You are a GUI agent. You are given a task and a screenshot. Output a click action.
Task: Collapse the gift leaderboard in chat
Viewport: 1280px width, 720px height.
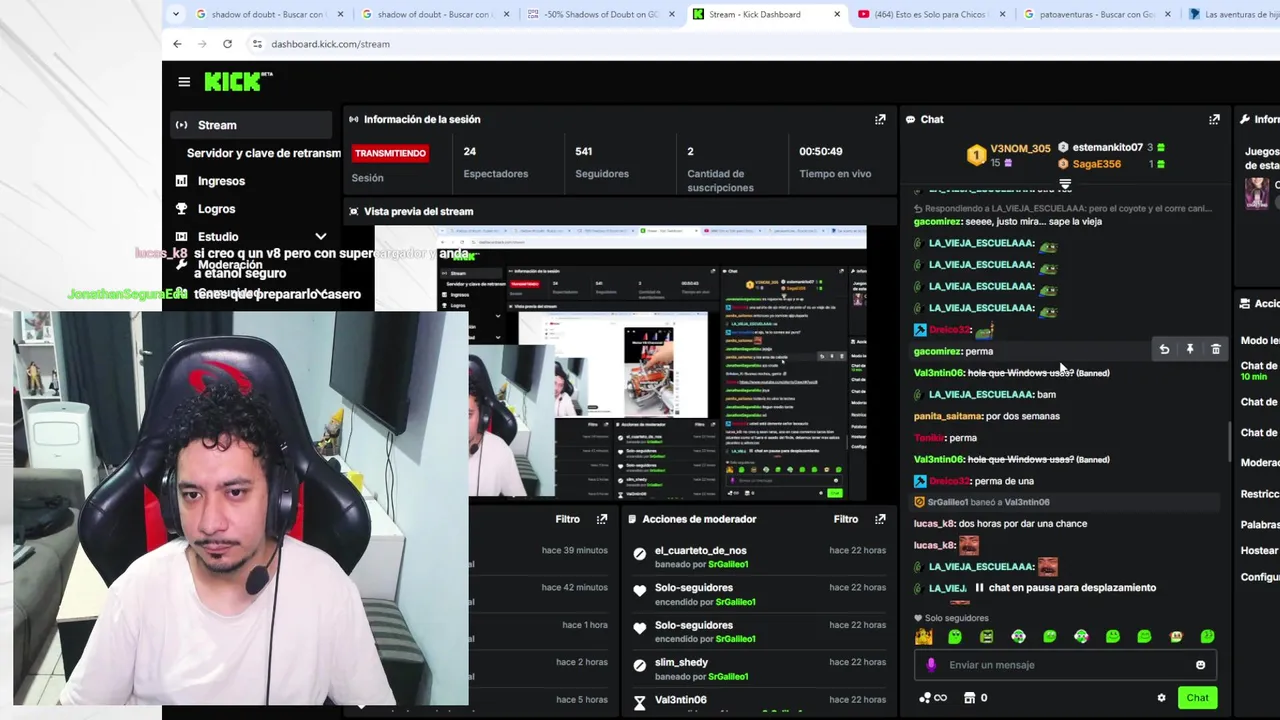coord(1065,184)
